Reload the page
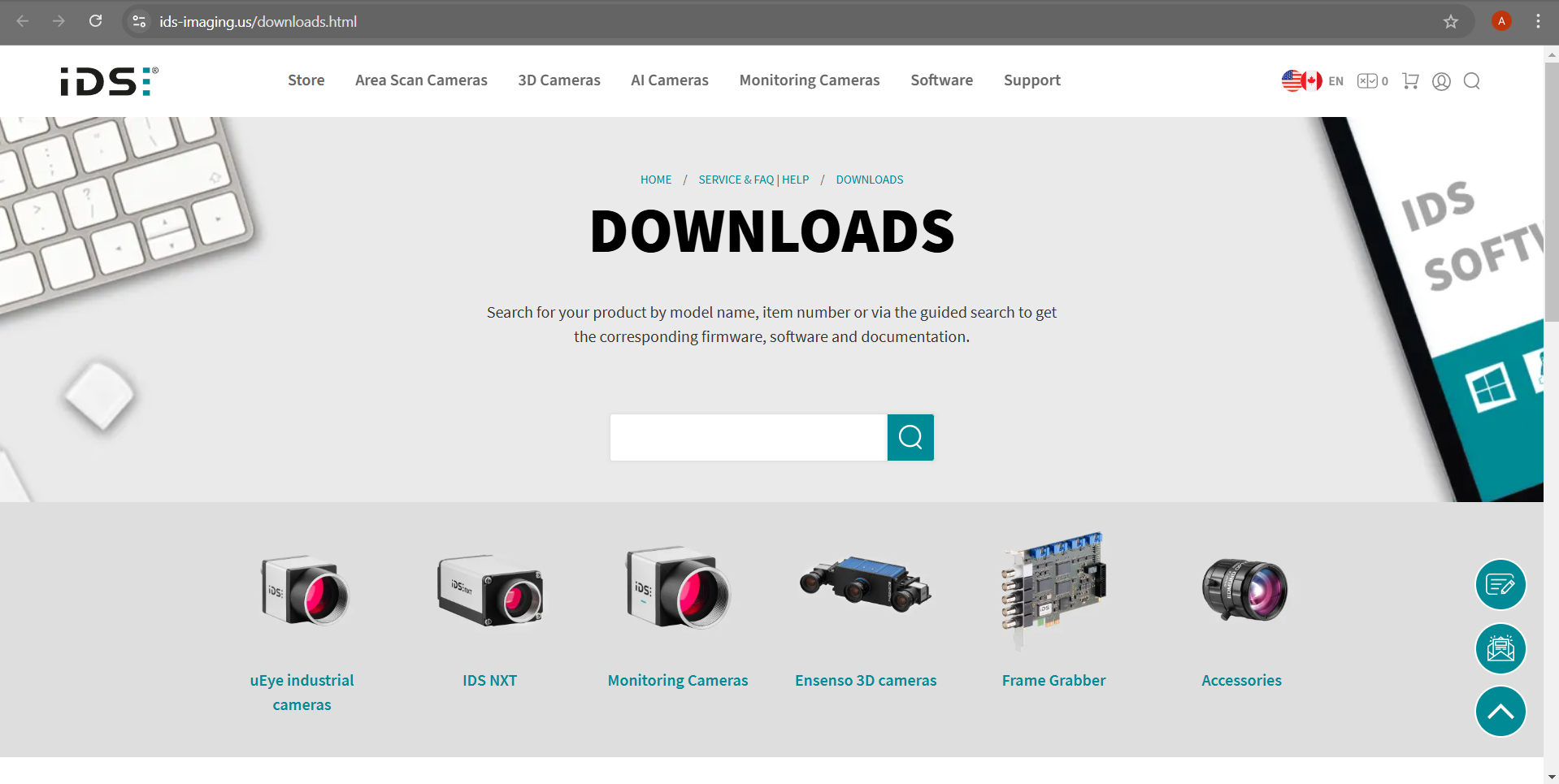 click(96, 21)
